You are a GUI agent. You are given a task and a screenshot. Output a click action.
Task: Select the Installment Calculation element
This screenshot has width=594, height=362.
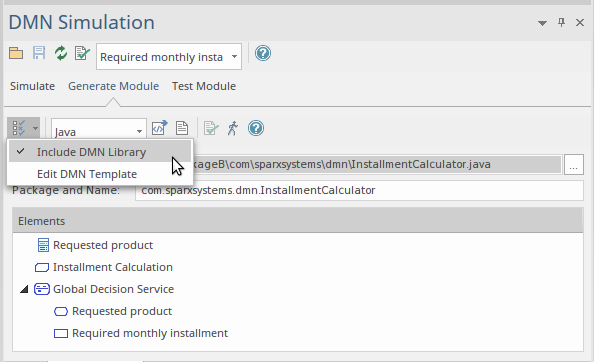(113, 267)
